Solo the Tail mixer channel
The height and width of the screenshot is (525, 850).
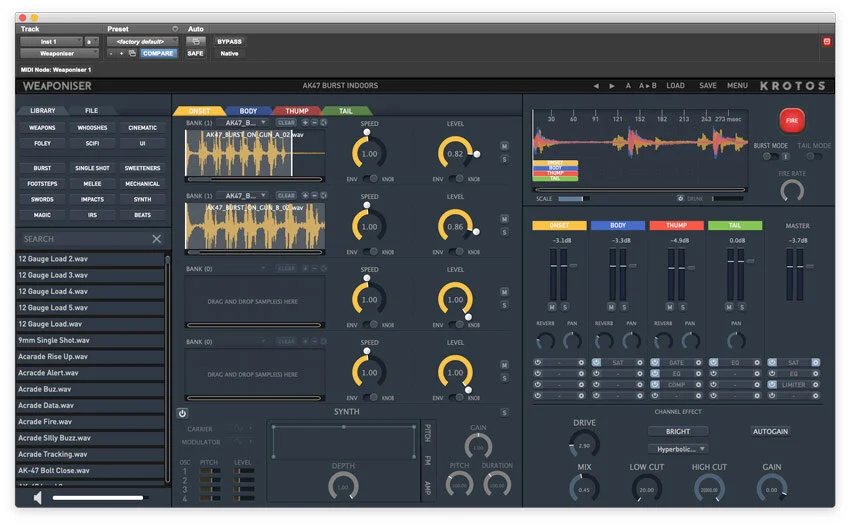(742, 307)
